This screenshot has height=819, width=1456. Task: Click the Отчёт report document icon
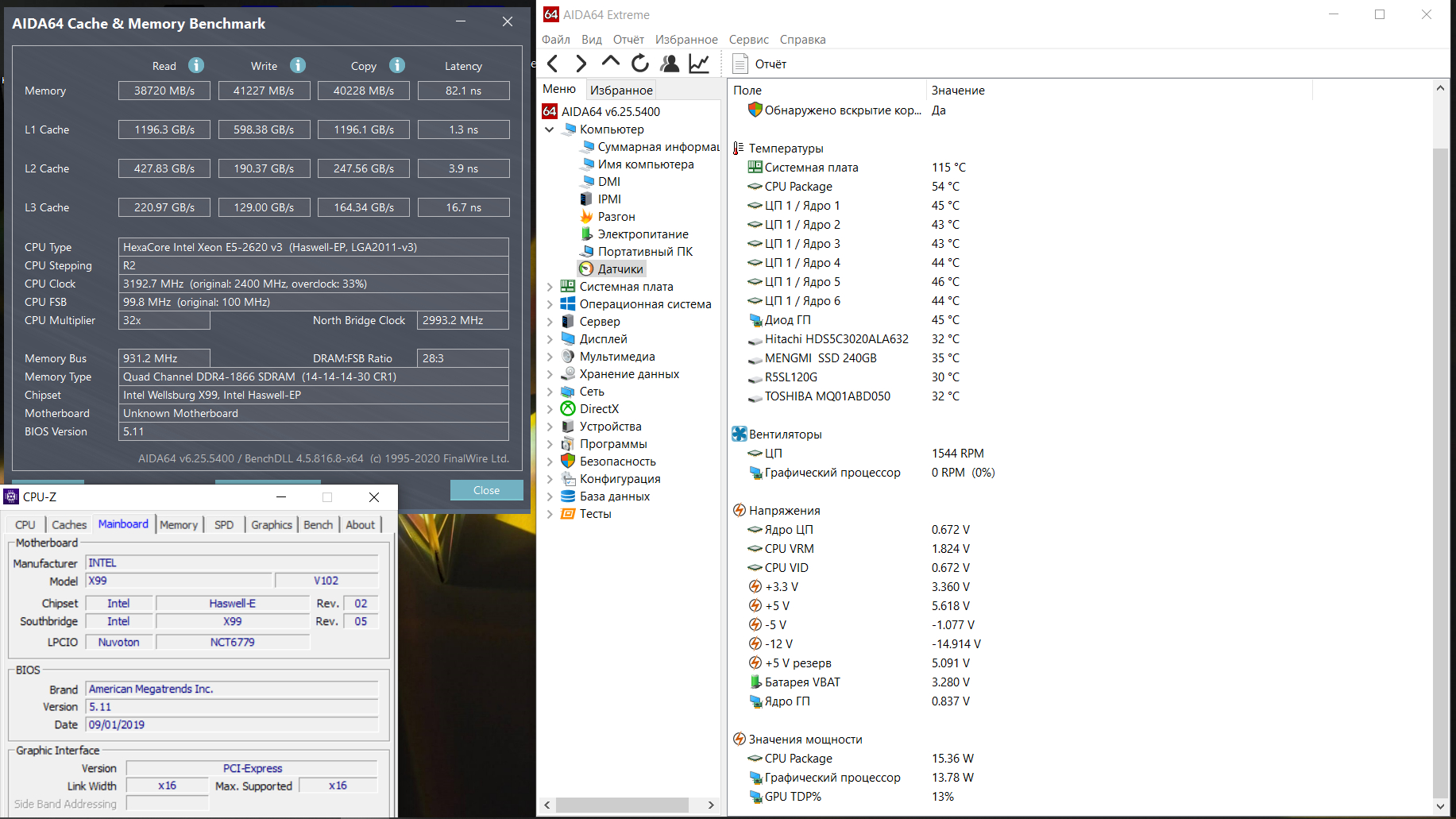[x=740, y=64]
